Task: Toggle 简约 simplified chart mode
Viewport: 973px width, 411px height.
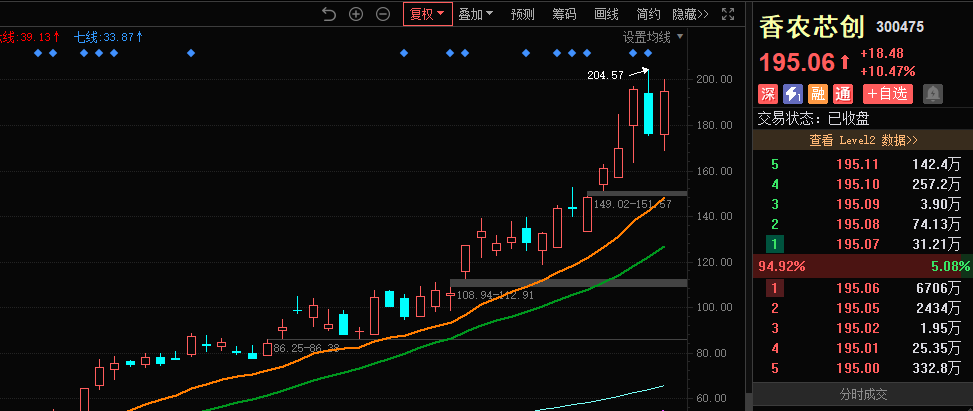Action: (x=648, y=13)
